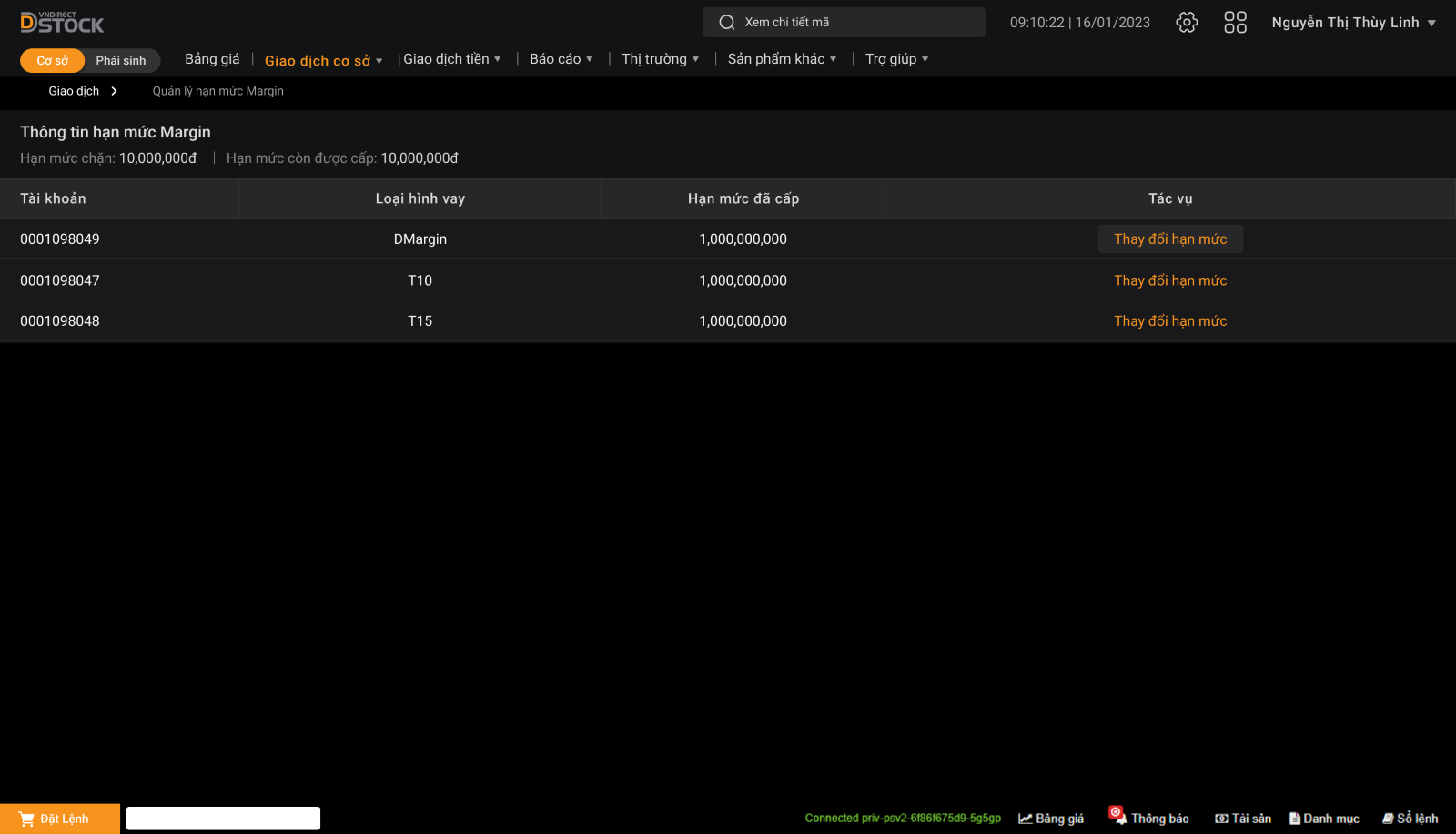Click the DStock logo

(62, 23)
